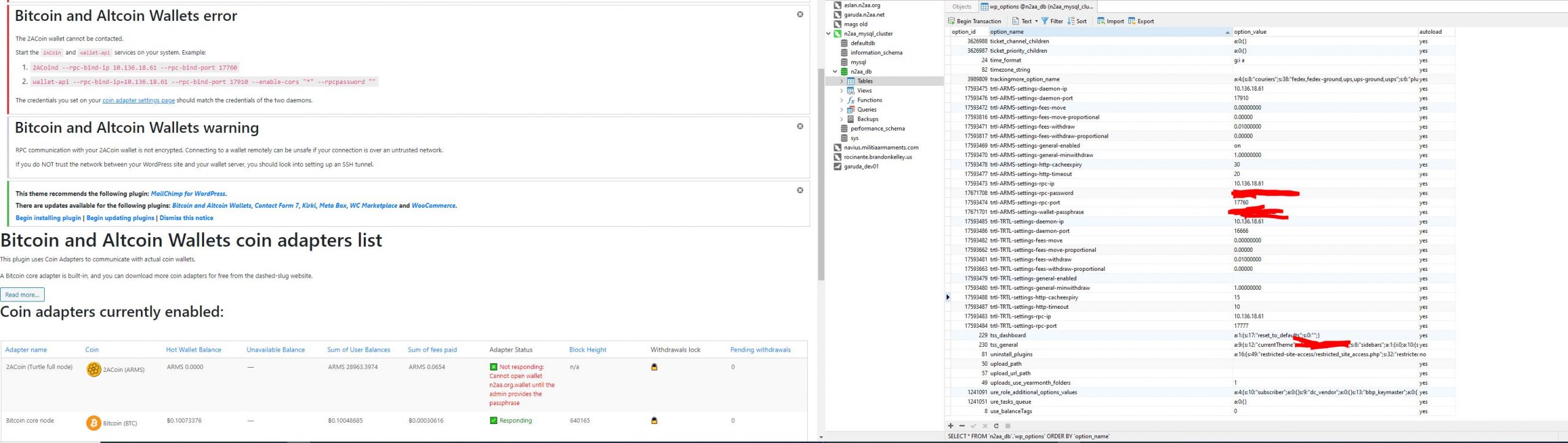Open WC Marketplace update link
Image resolution: width=1568 pixels, height=443 pixels.
(373, 206)
